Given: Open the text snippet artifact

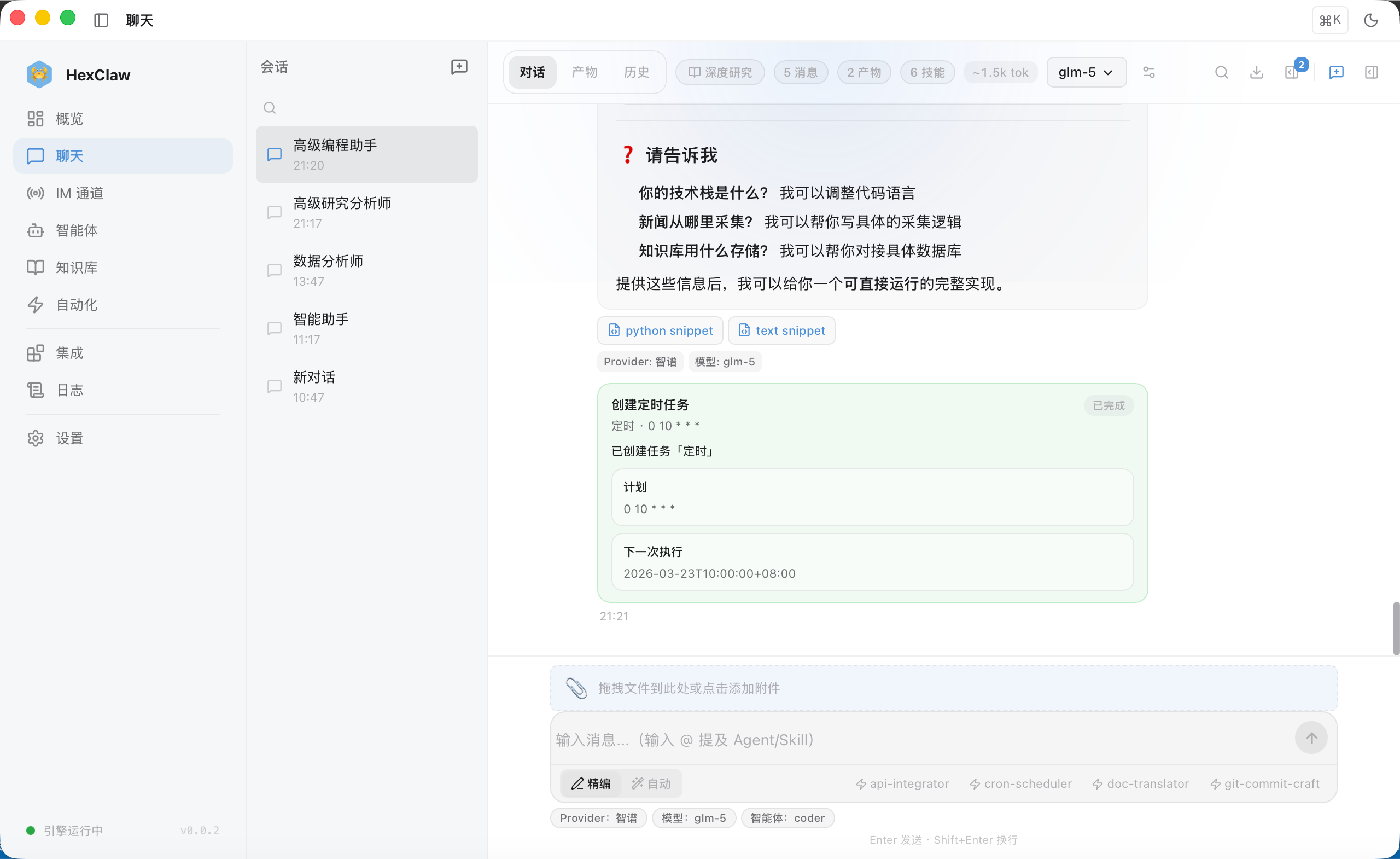Looking at the screenshot, I should click(x=782, y=330).
